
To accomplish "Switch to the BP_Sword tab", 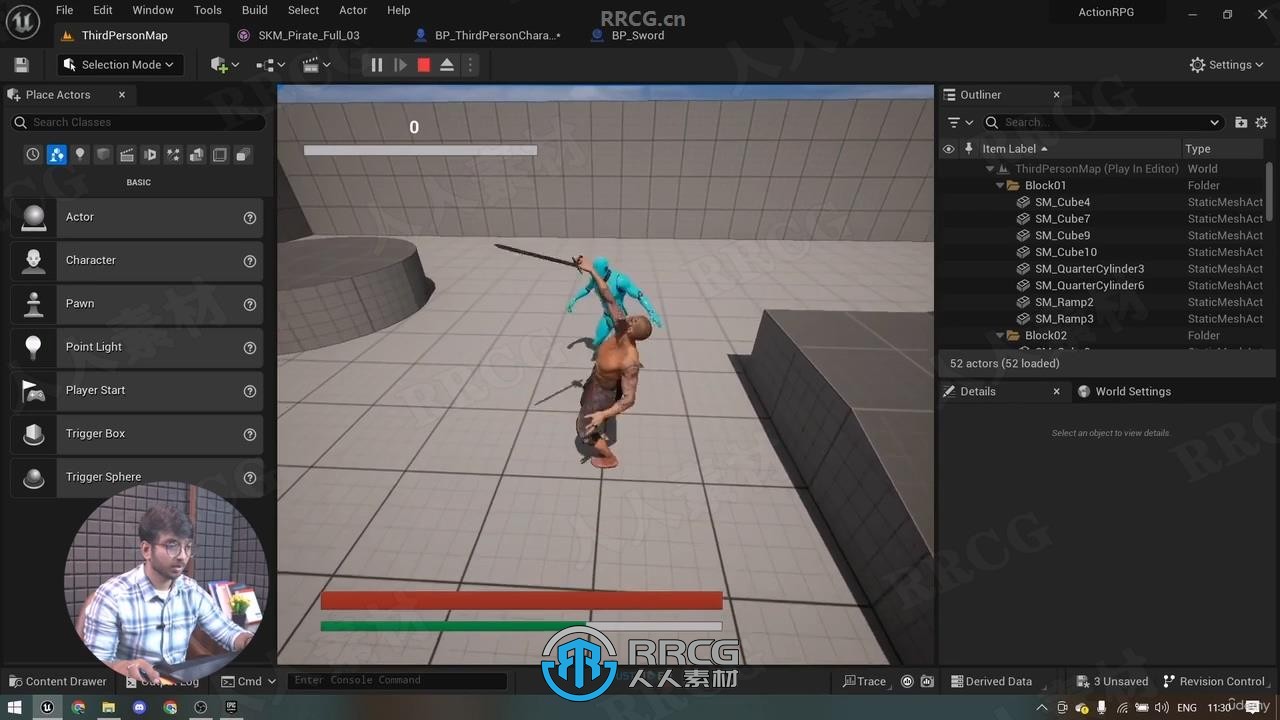I will pyautogui.click(x=638, y=35).
